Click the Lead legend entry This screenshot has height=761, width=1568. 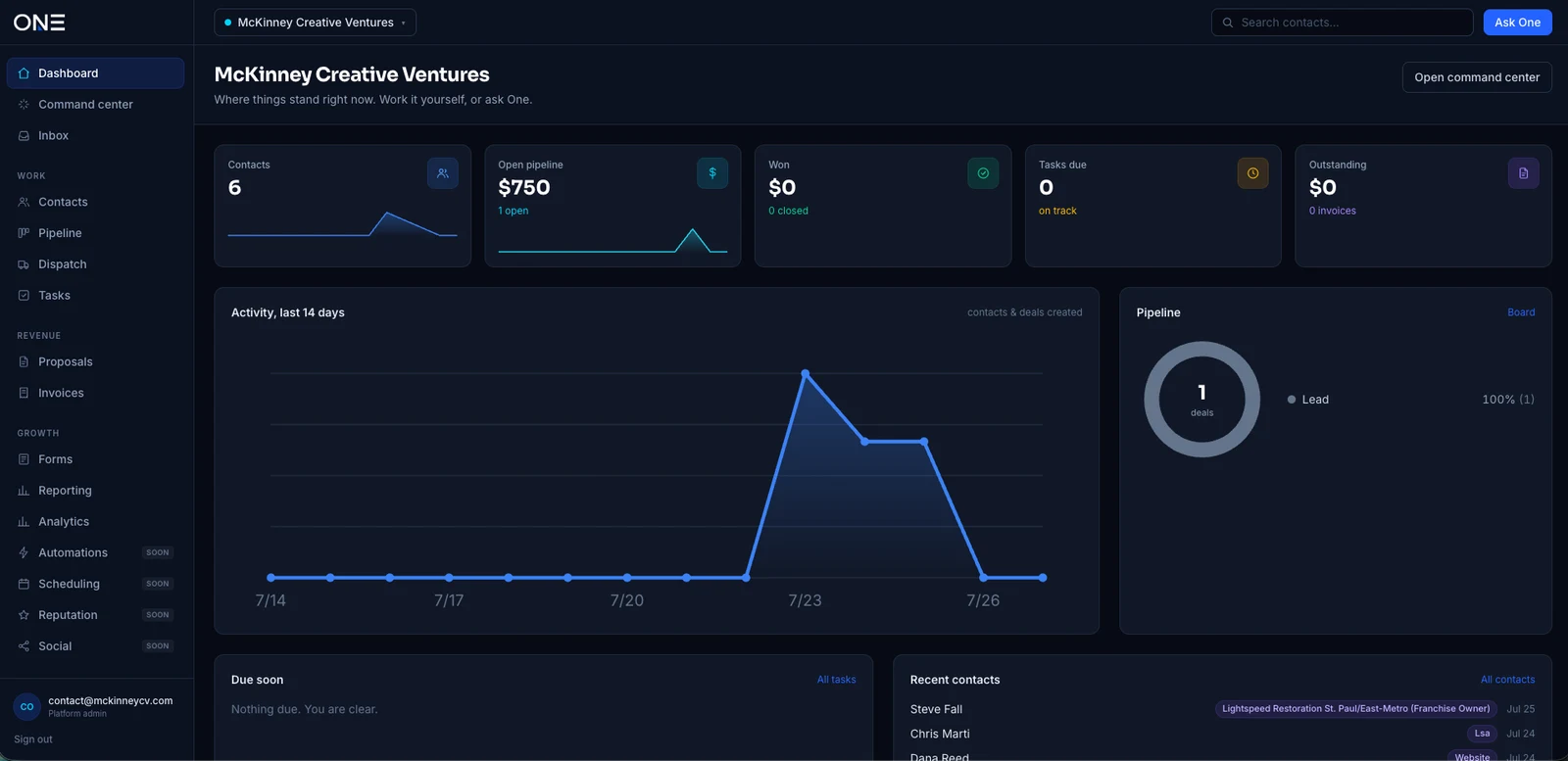click(1308, 400)
